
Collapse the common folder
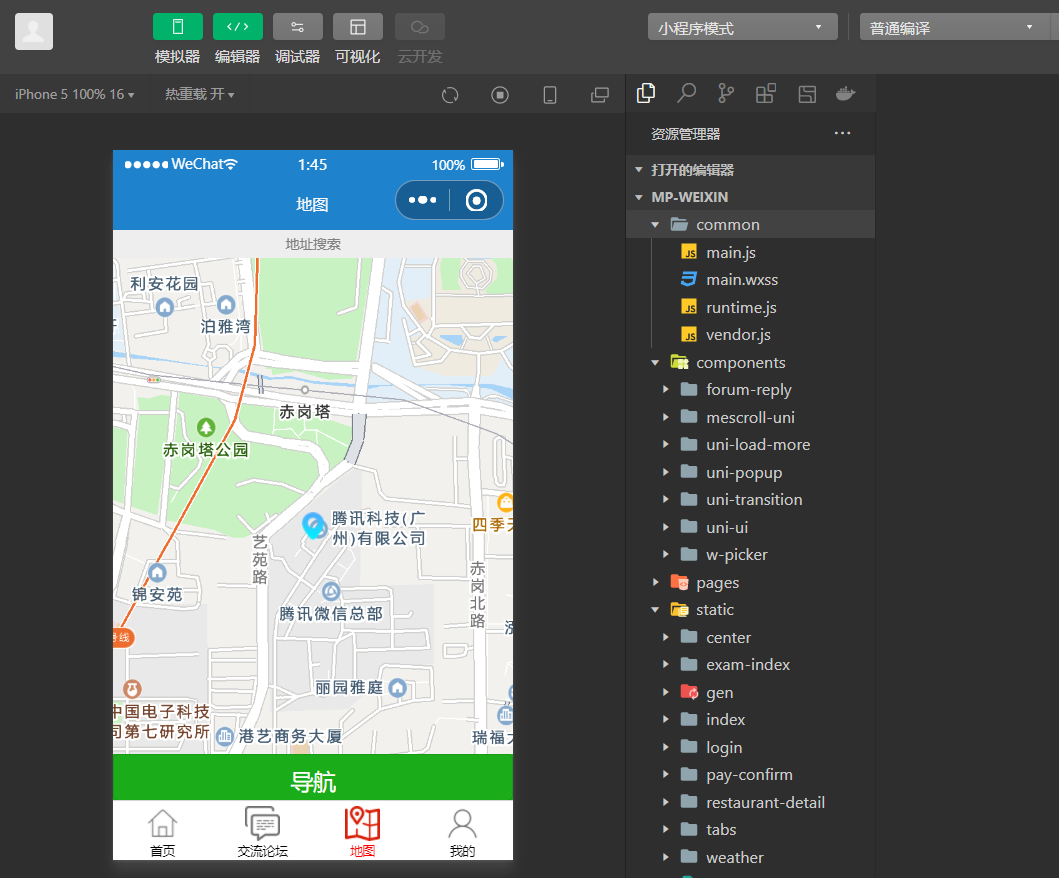coord(751,224)
